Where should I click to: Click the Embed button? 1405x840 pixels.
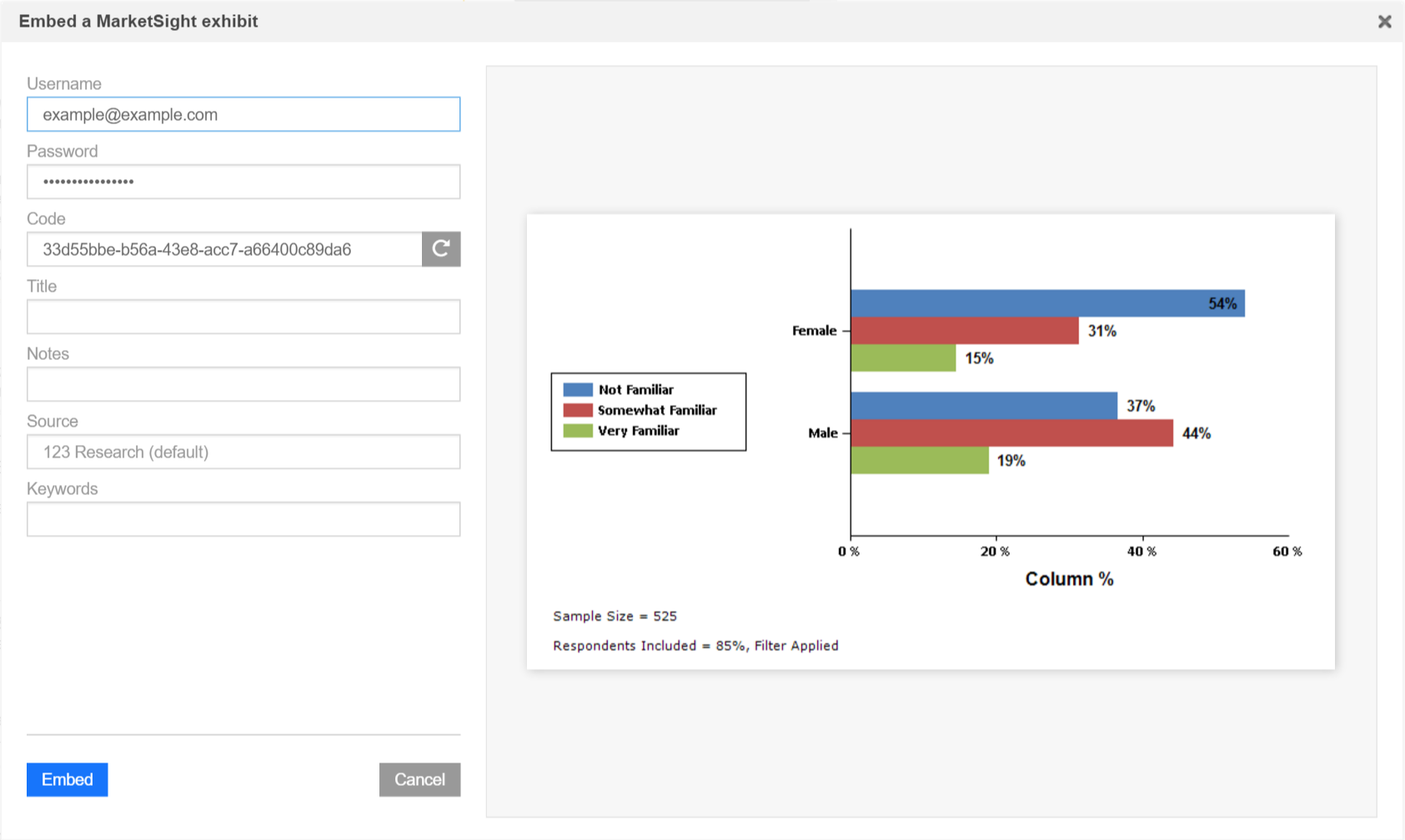(x=67, y=779)
